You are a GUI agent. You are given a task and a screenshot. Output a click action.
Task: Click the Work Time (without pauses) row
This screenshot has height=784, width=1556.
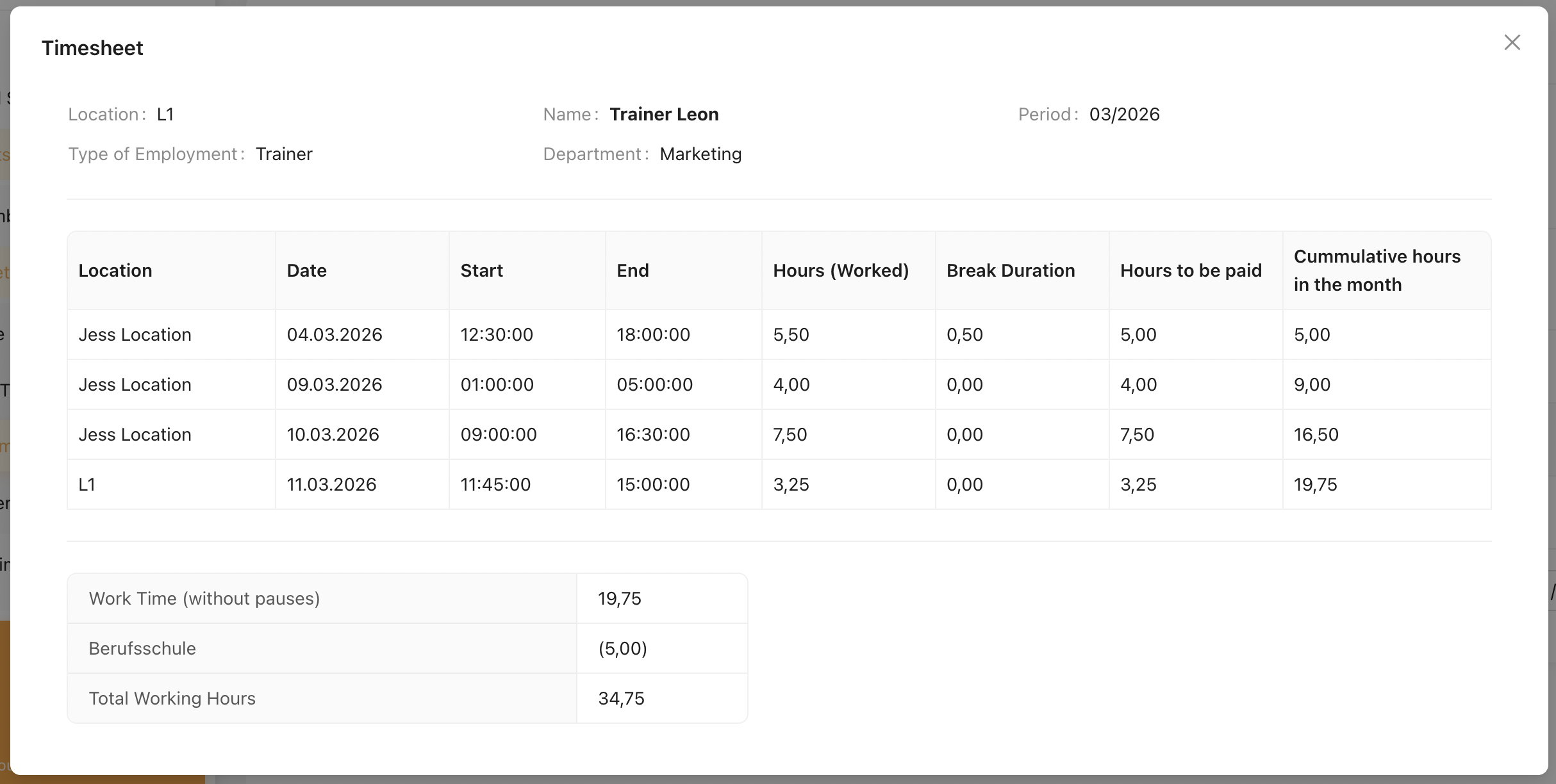pyautogui.click(x=204, y=598)
